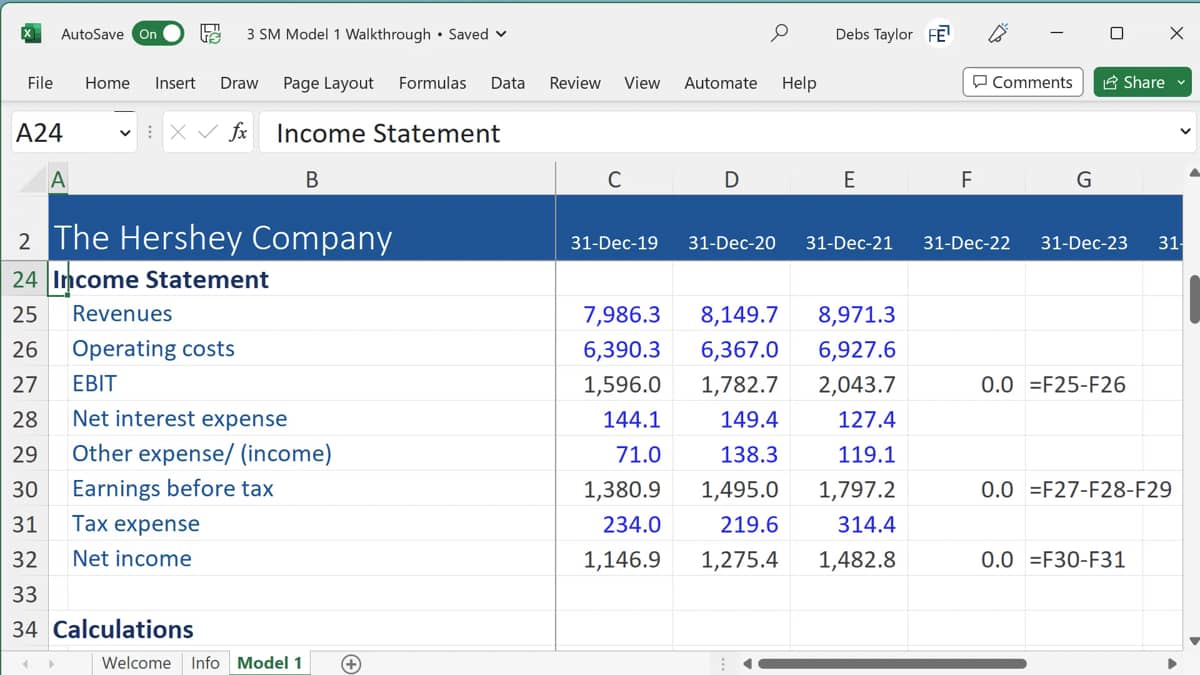The width and height of the screenshot is (1200, 675).
Task: Select the Tax expense label cell
Action: (311, 524)
